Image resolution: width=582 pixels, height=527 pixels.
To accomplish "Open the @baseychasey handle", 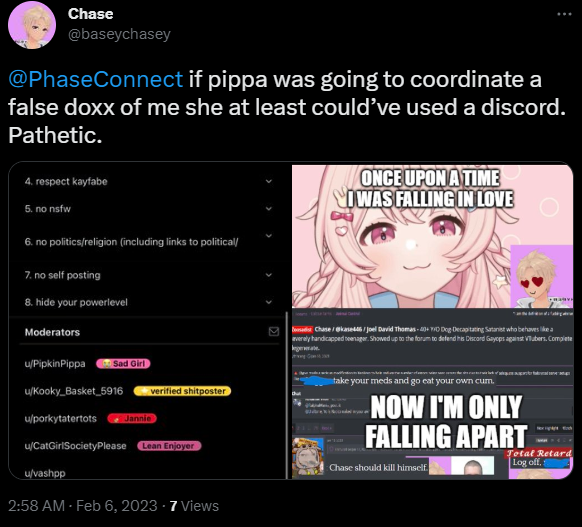I will [119, 34].
